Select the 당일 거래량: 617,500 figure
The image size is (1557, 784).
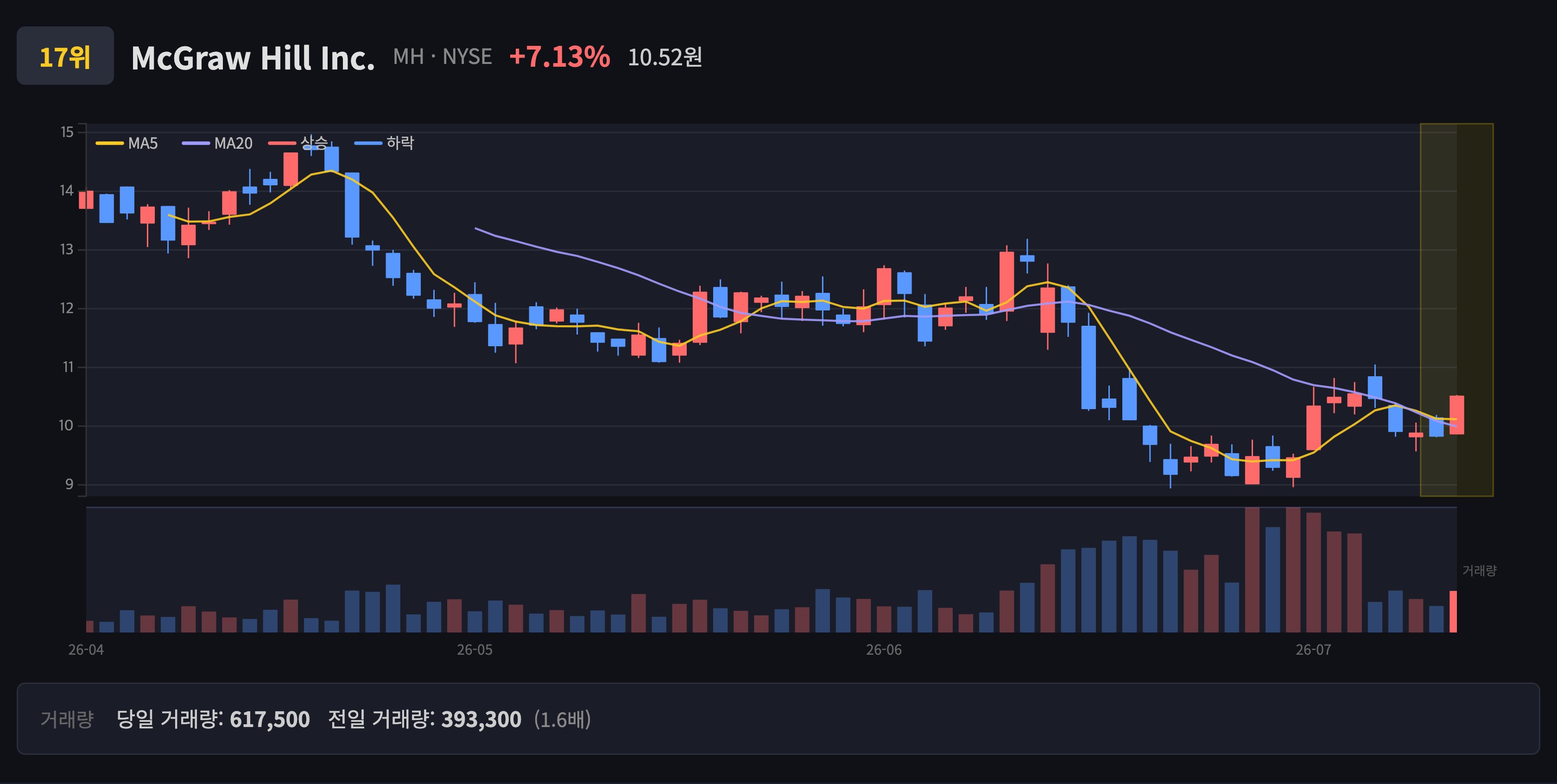tap(213, 719)
